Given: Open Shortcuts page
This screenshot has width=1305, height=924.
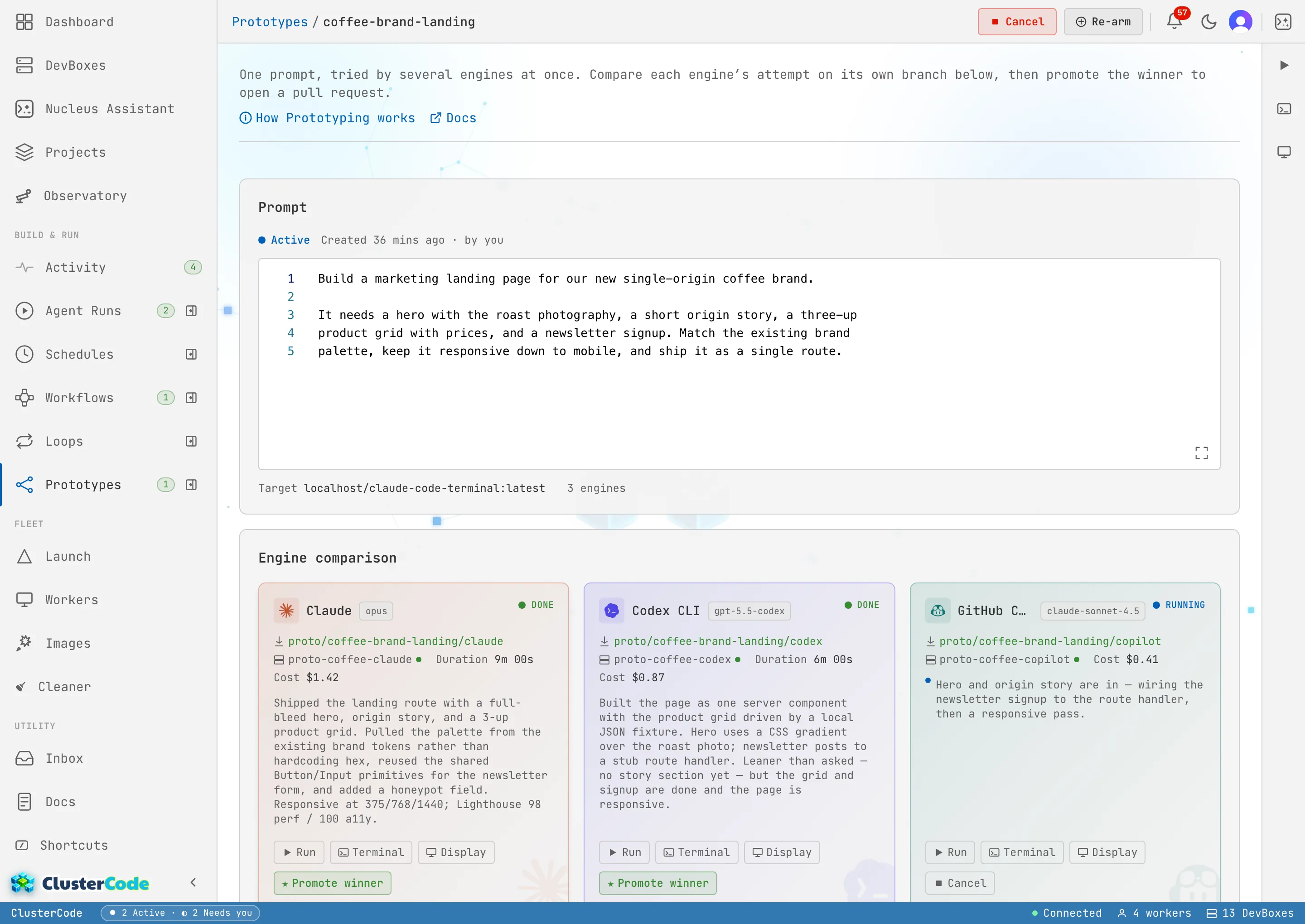Looking at the screenshot, I should [108, 846].
